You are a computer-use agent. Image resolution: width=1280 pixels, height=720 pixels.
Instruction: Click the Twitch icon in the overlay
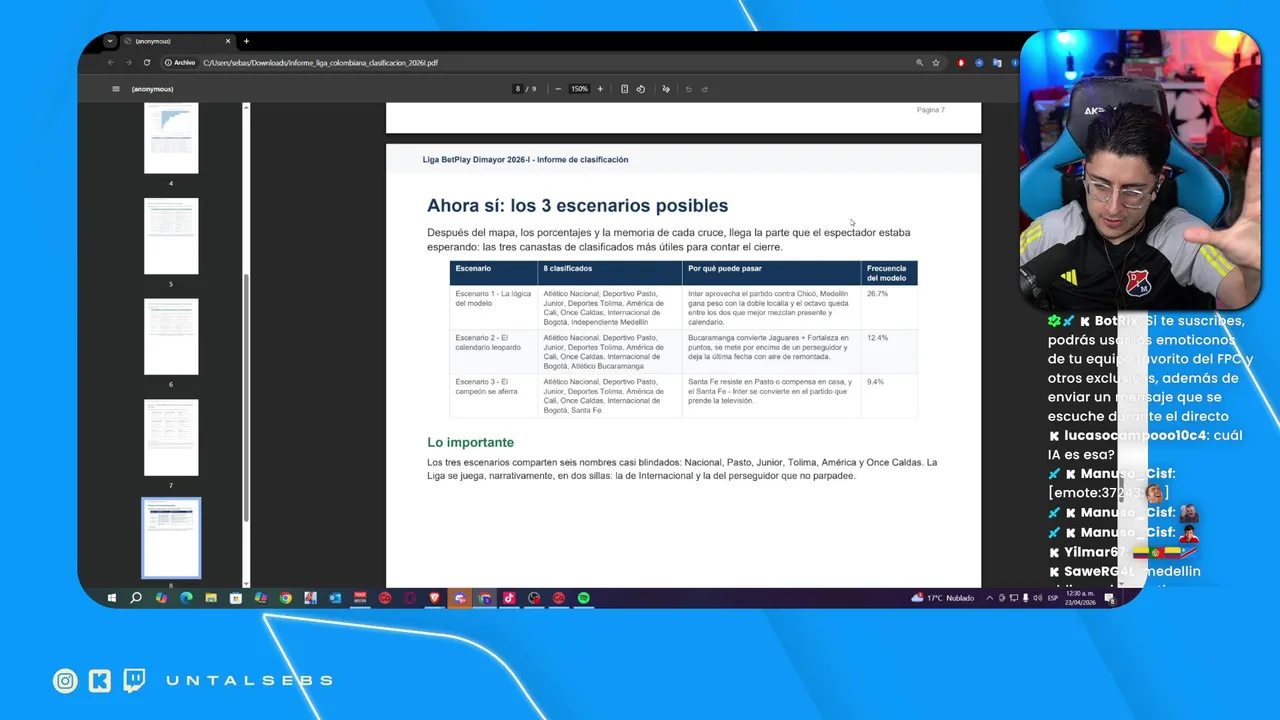tap(134, 681)
